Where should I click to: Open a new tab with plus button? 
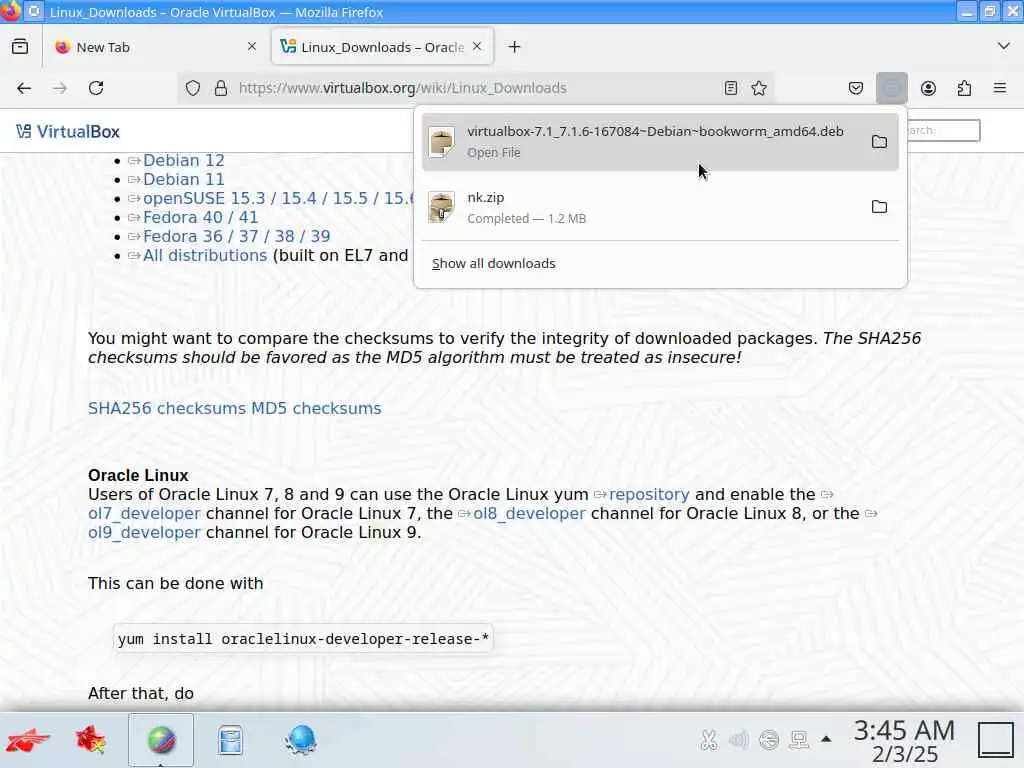coord(515,47)
